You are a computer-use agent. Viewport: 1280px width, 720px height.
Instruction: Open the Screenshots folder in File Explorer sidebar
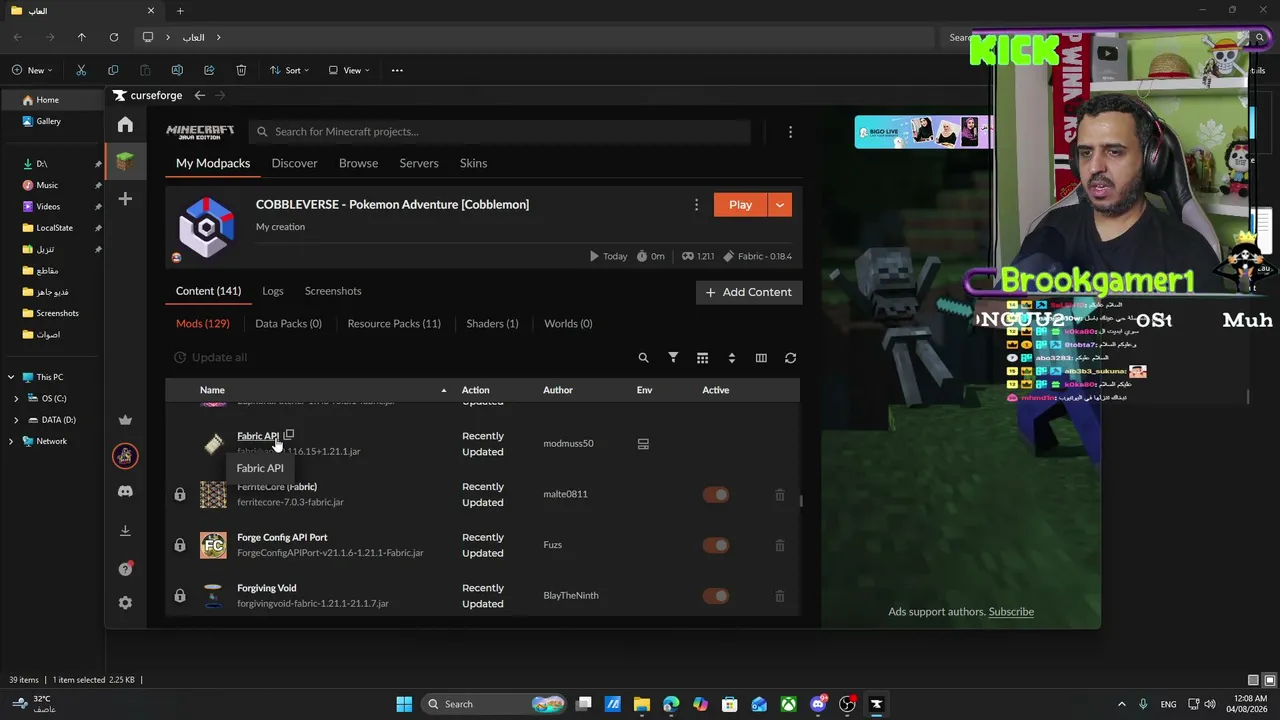click(x=57, y=313)
